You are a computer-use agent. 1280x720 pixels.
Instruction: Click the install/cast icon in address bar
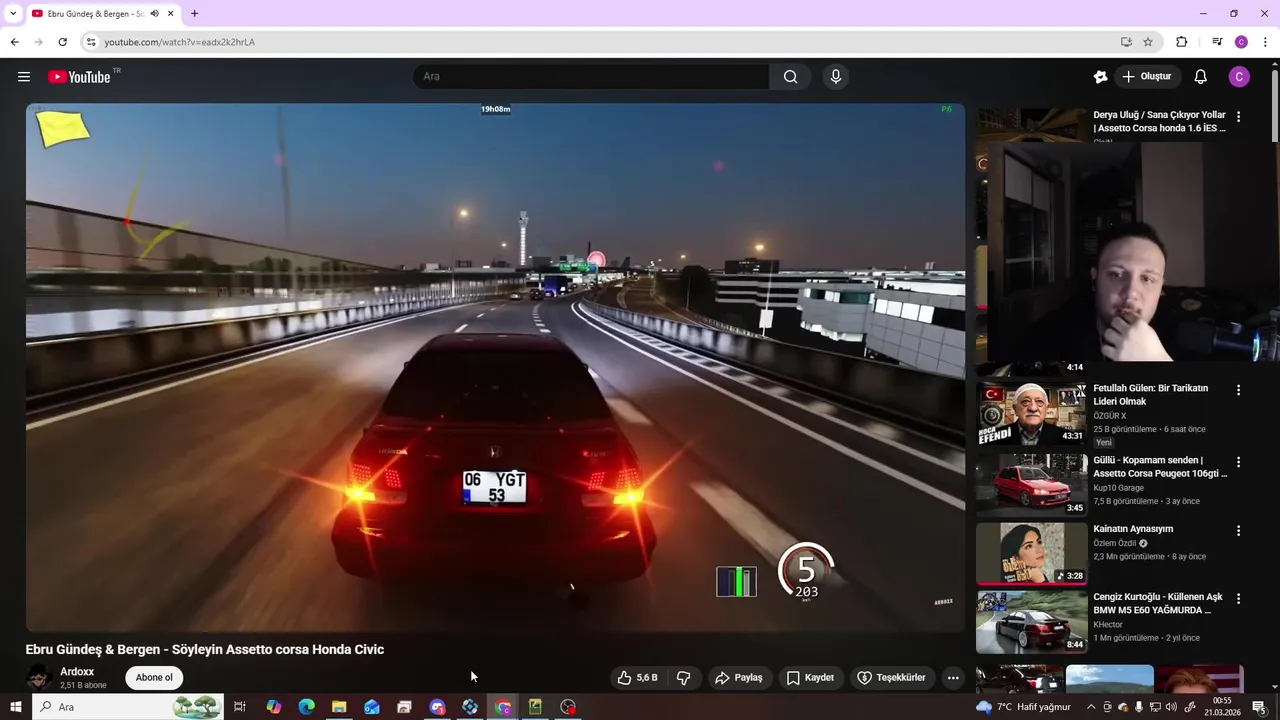[1126, 42]
